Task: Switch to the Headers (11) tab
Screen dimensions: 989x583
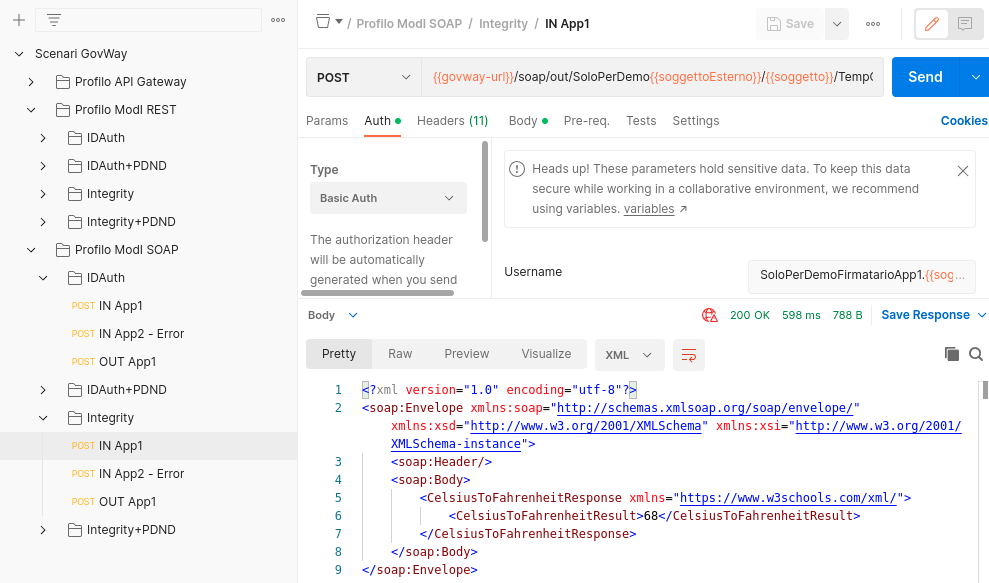Action: tap(452, 121)
